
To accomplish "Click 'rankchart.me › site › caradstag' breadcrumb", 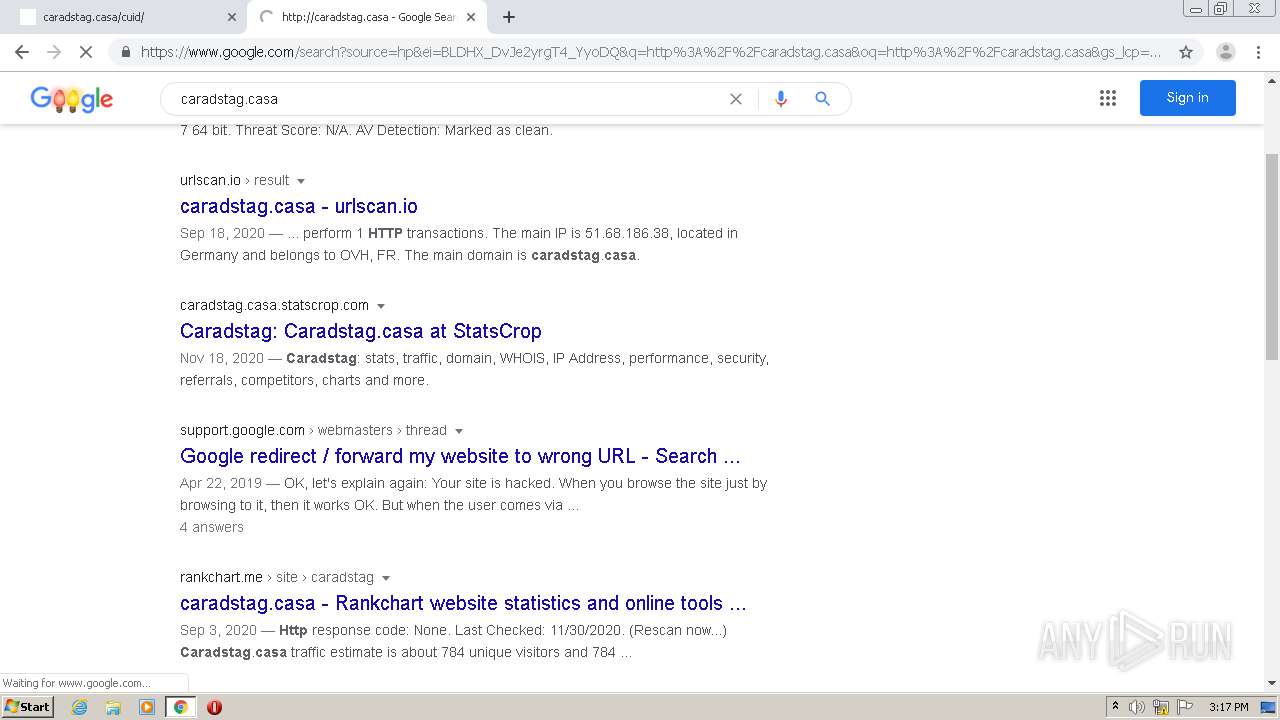I will tap(277, 577).
